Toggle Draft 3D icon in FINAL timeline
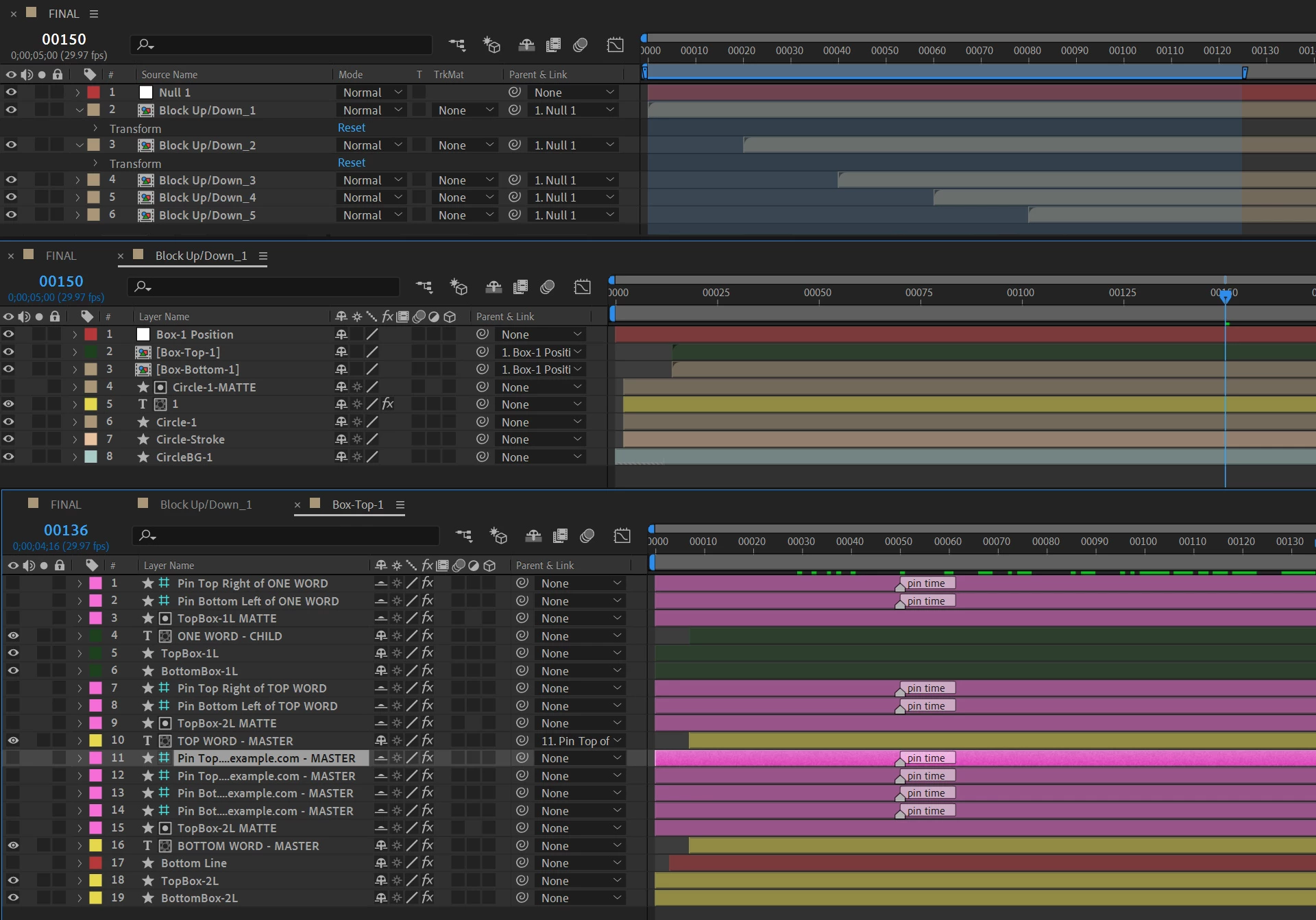The image size is (1316, 920). (491, 45)
